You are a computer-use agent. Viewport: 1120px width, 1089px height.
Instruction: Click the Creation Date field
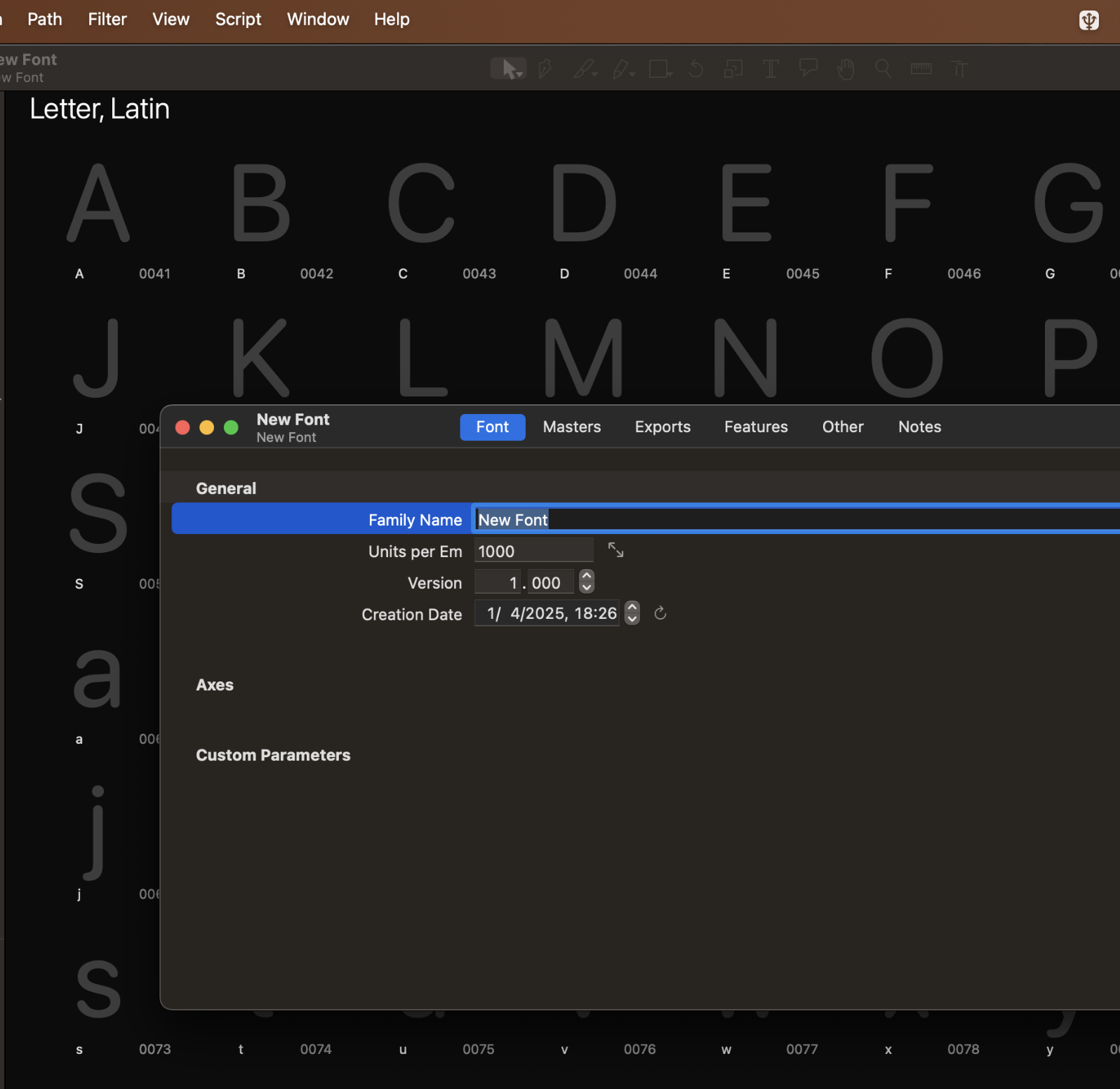click(547, 613)
